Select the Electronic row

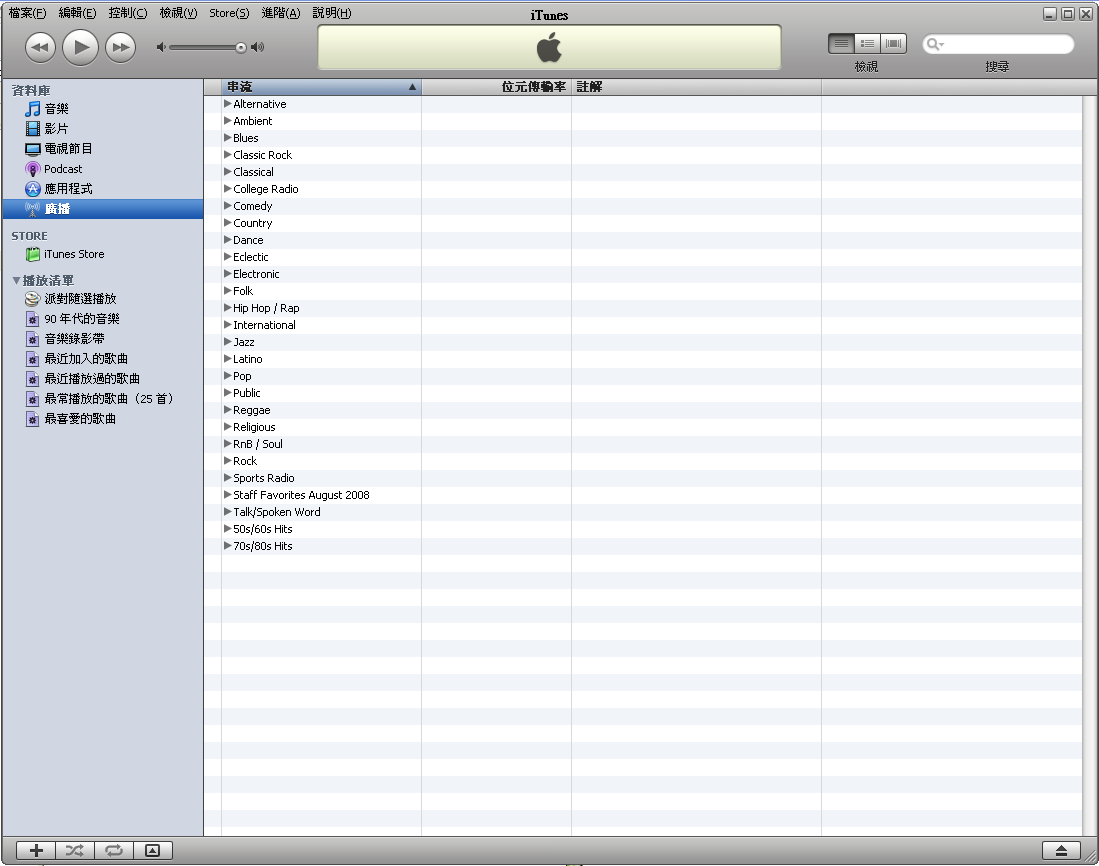click(643, 274)
